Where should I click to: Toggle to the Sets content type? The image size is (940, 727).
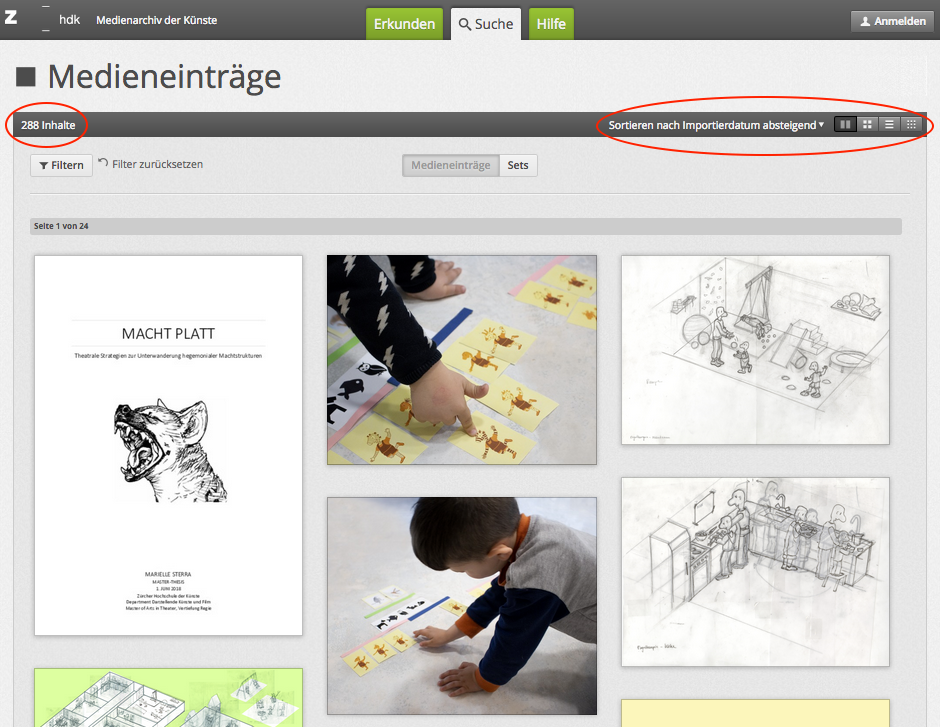point(518,165)
